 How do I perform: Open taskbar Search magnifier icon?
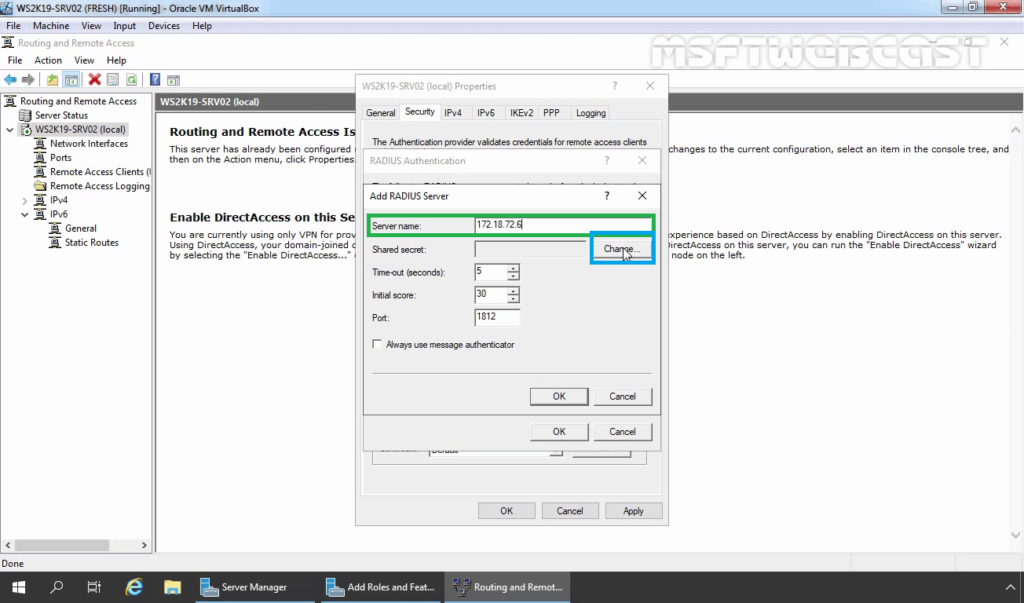click(57, 587)
